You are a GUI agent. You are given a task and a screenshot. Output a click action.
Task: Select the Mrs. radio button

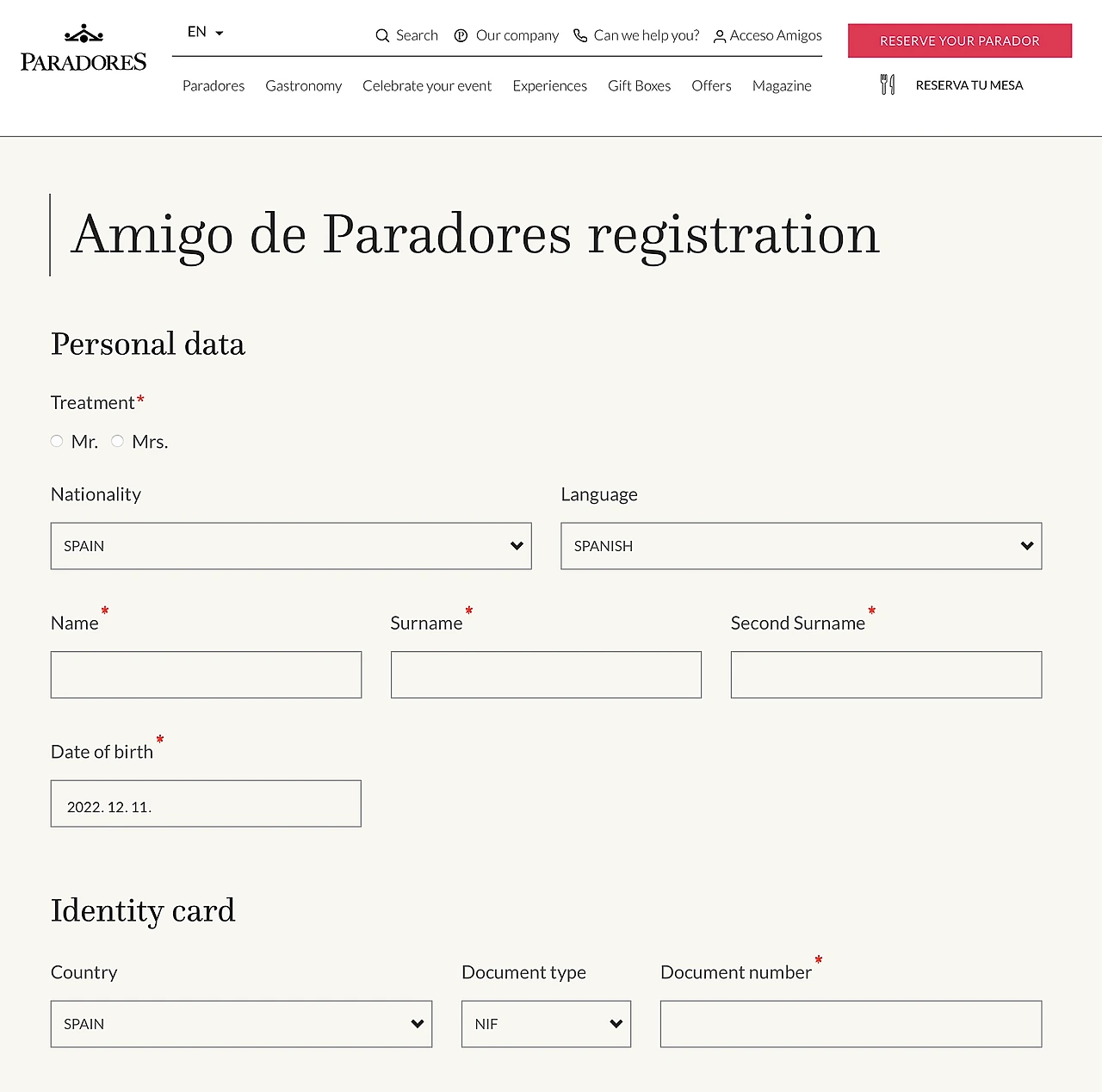click(118, 441)
